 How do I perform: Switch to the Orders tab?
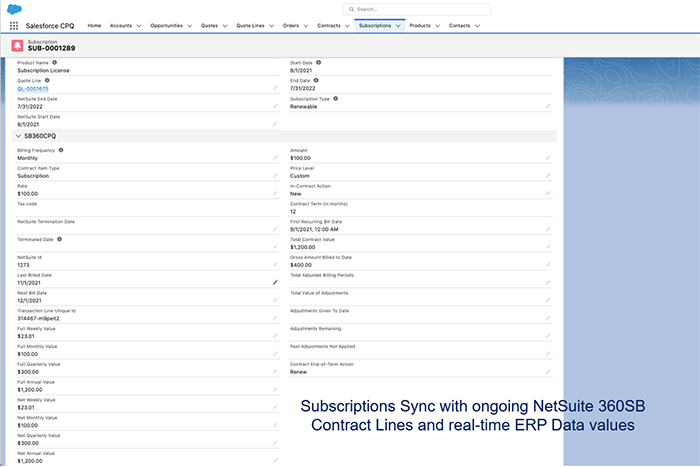click(290, 25)
